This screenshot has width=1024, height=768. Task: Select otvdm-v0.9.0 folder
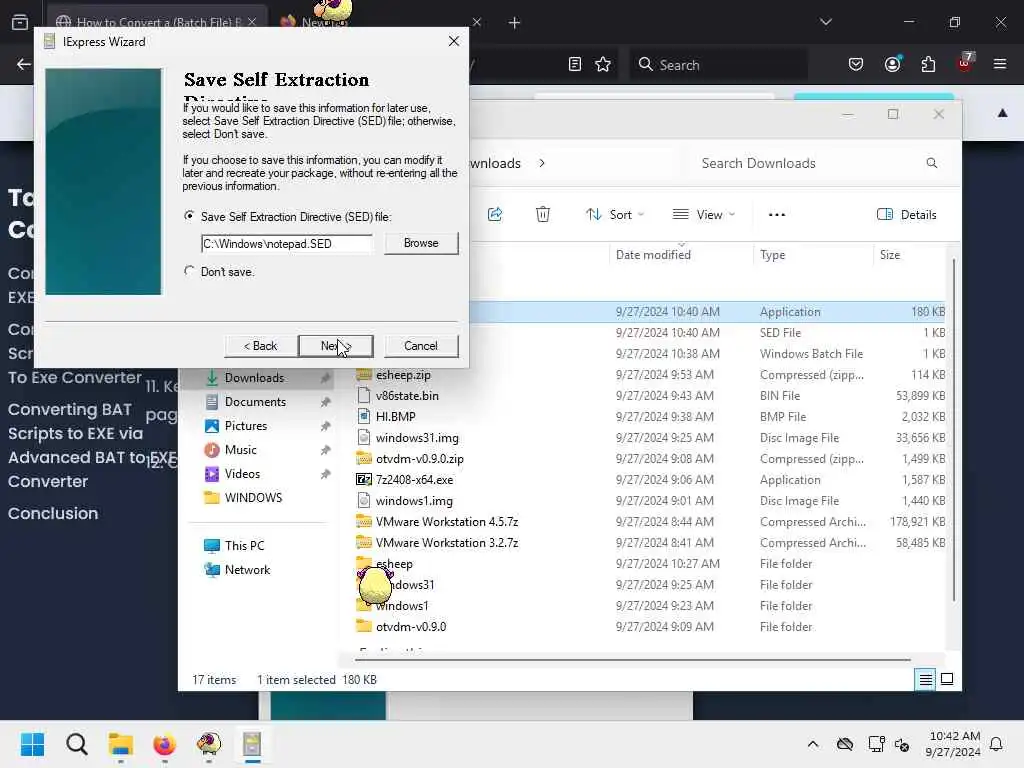(411, 626)
